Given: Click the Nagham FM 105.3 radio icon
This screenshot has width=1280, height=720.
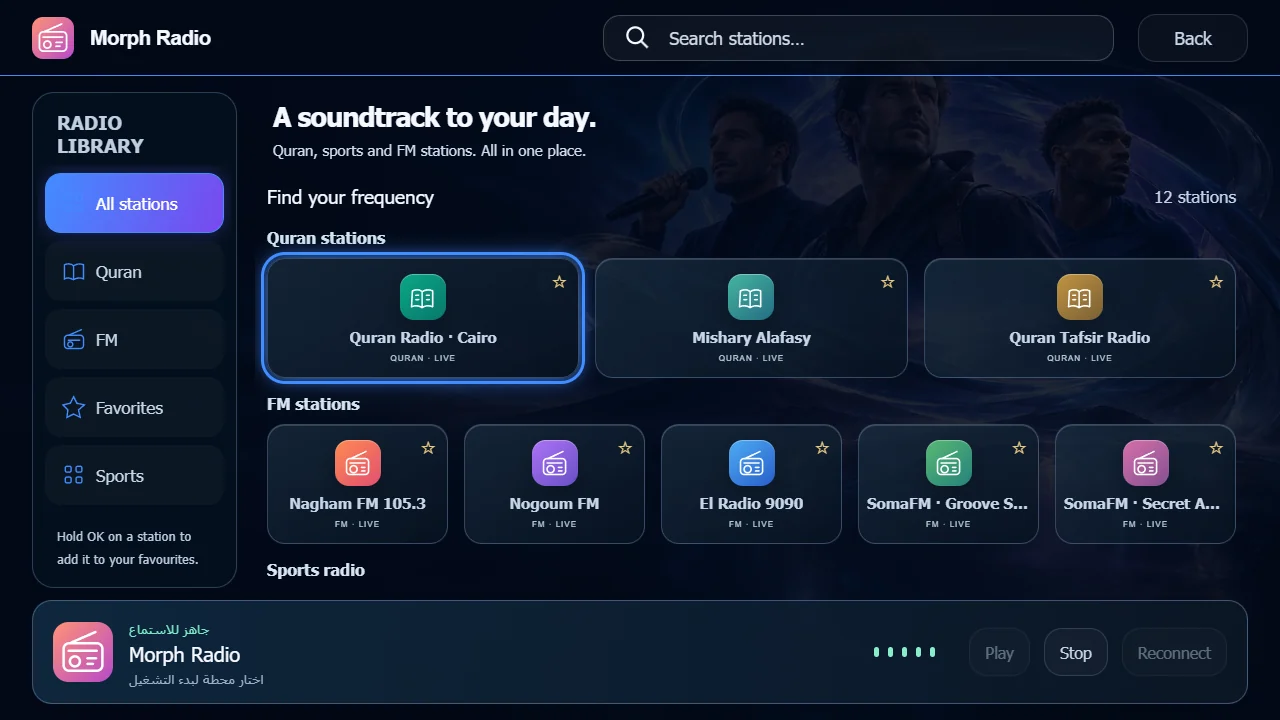Looking at the screenshot, I should [358, 463].
